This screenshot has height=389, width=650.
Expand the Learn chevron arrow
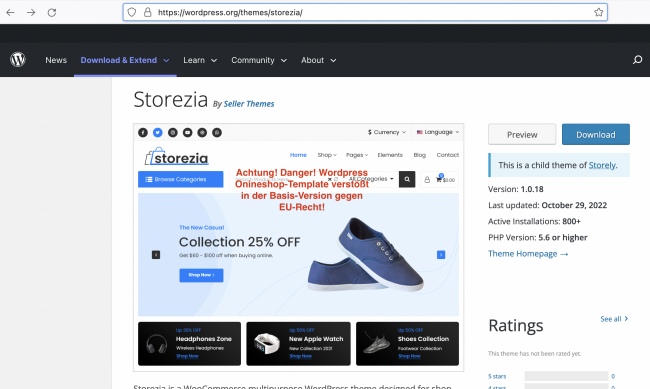point(214,61)
